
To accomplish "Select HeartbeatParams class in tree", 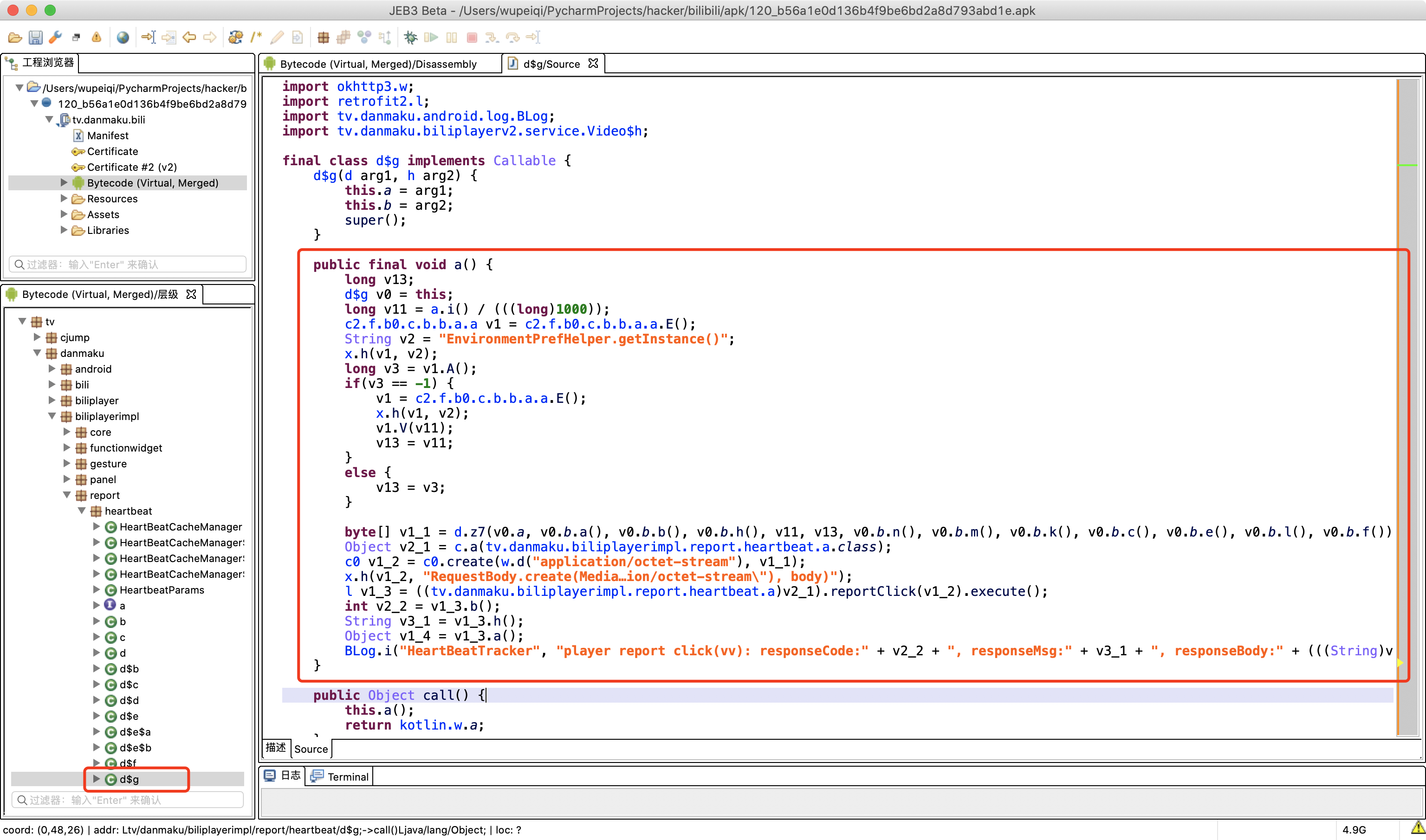I will [162, 590].
